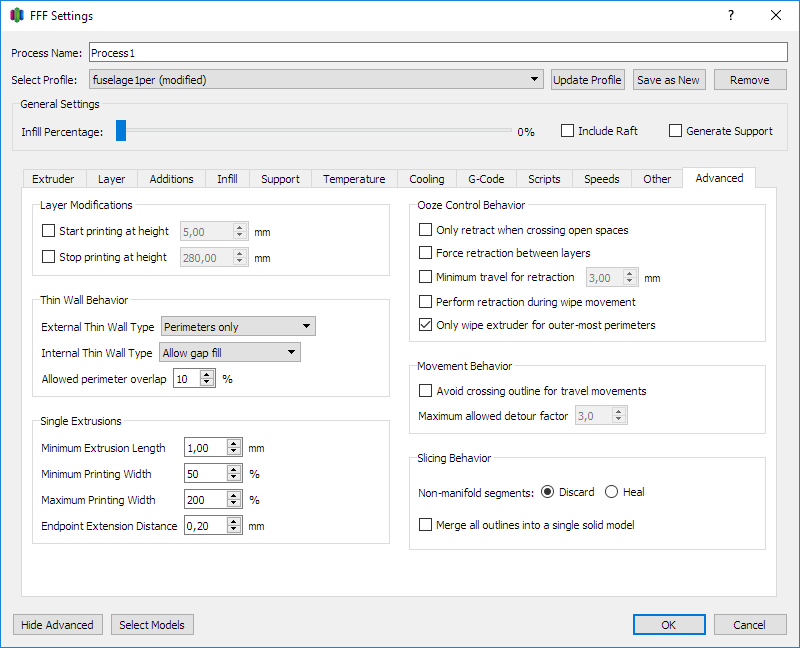The width and height of the screenshot is (800, 648).
Task: Open the Select Profile dropdown
Action: 316,80
